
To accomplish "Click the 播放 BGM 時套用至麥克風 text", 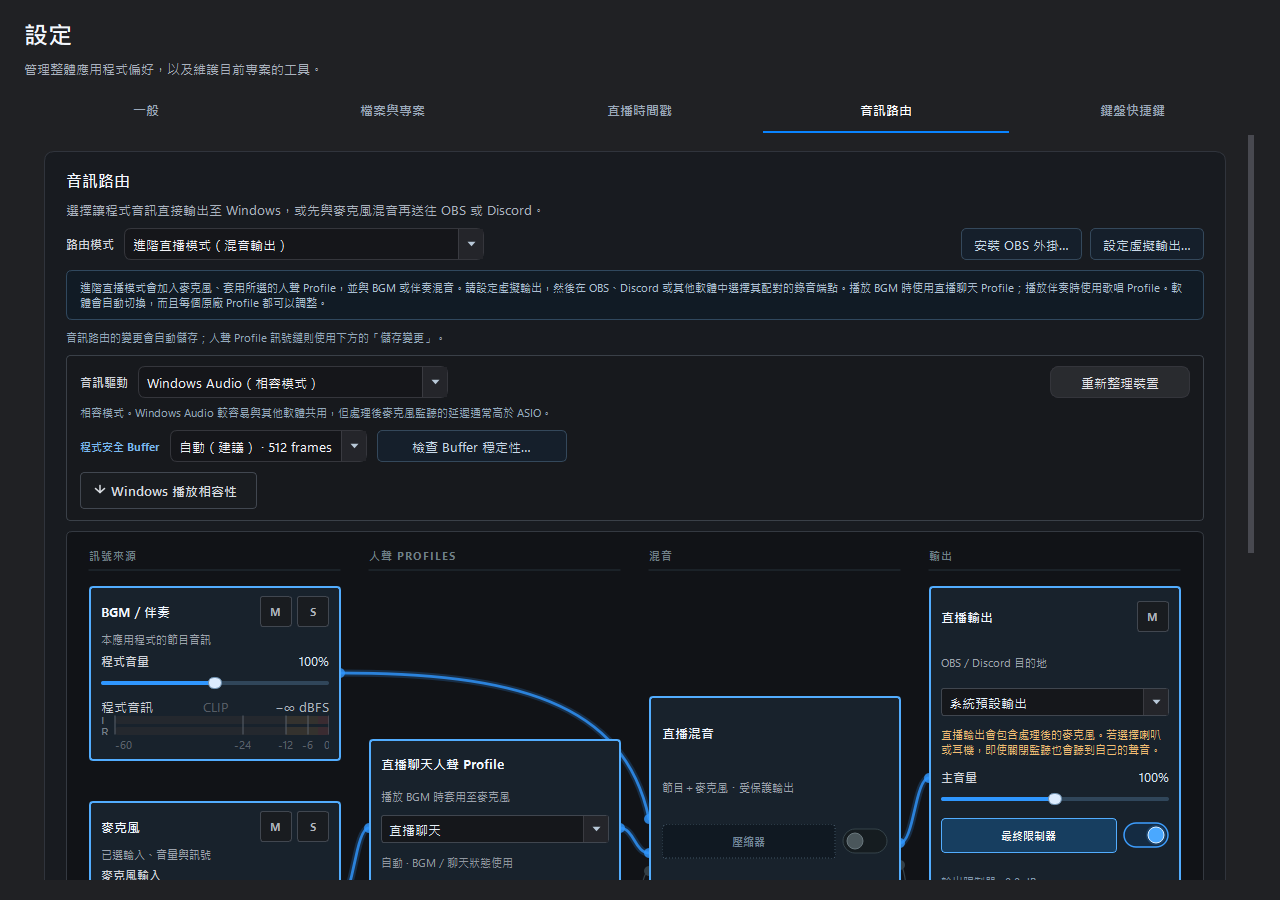I will [x=446, y=797].
